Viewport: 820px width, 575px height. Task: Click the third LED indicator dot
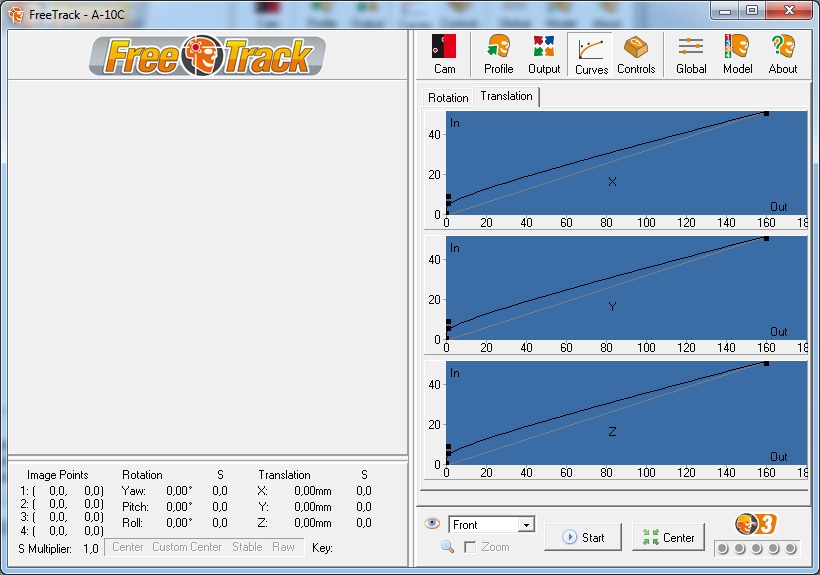tap(757, 548)
